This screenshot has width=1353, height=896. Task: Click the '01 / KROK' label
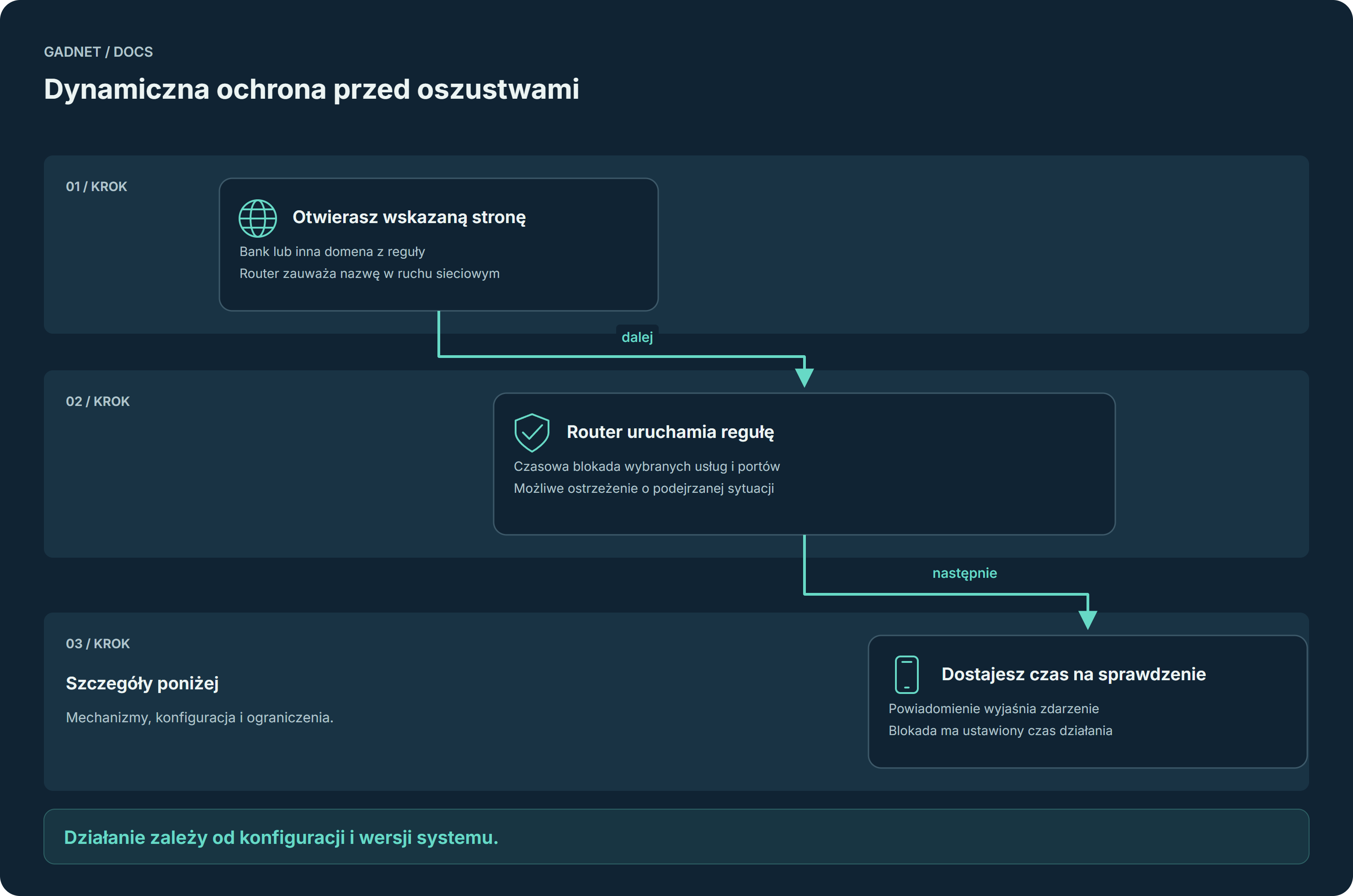pyautogui.click(x=96, y=187)
